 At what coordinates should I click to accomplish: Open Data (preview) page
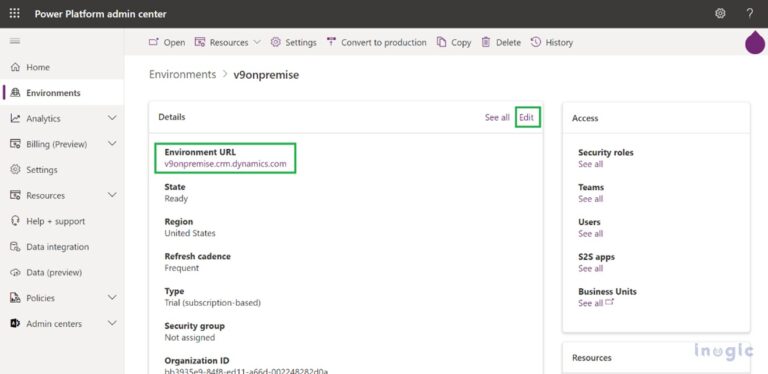tap(54, 273)
